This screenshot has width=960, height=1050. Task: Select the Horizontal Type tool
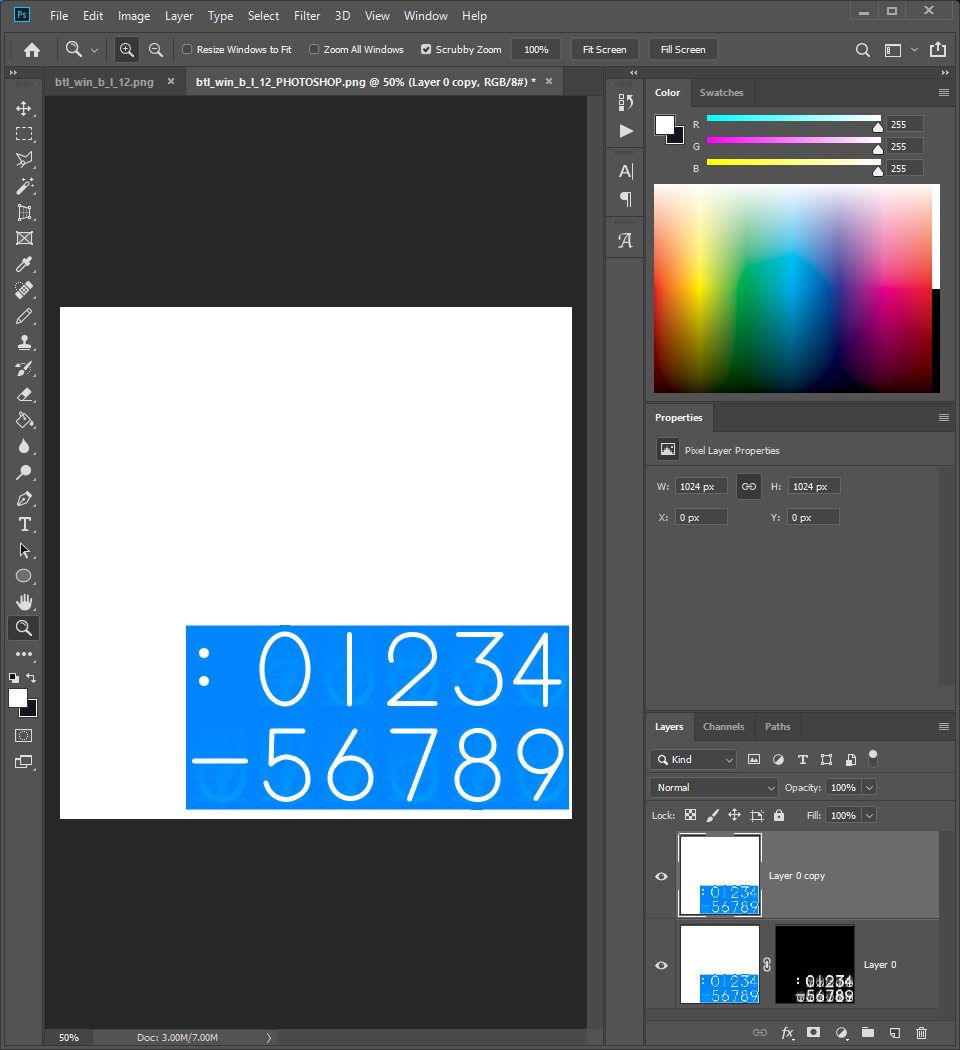tap(24, 524)
